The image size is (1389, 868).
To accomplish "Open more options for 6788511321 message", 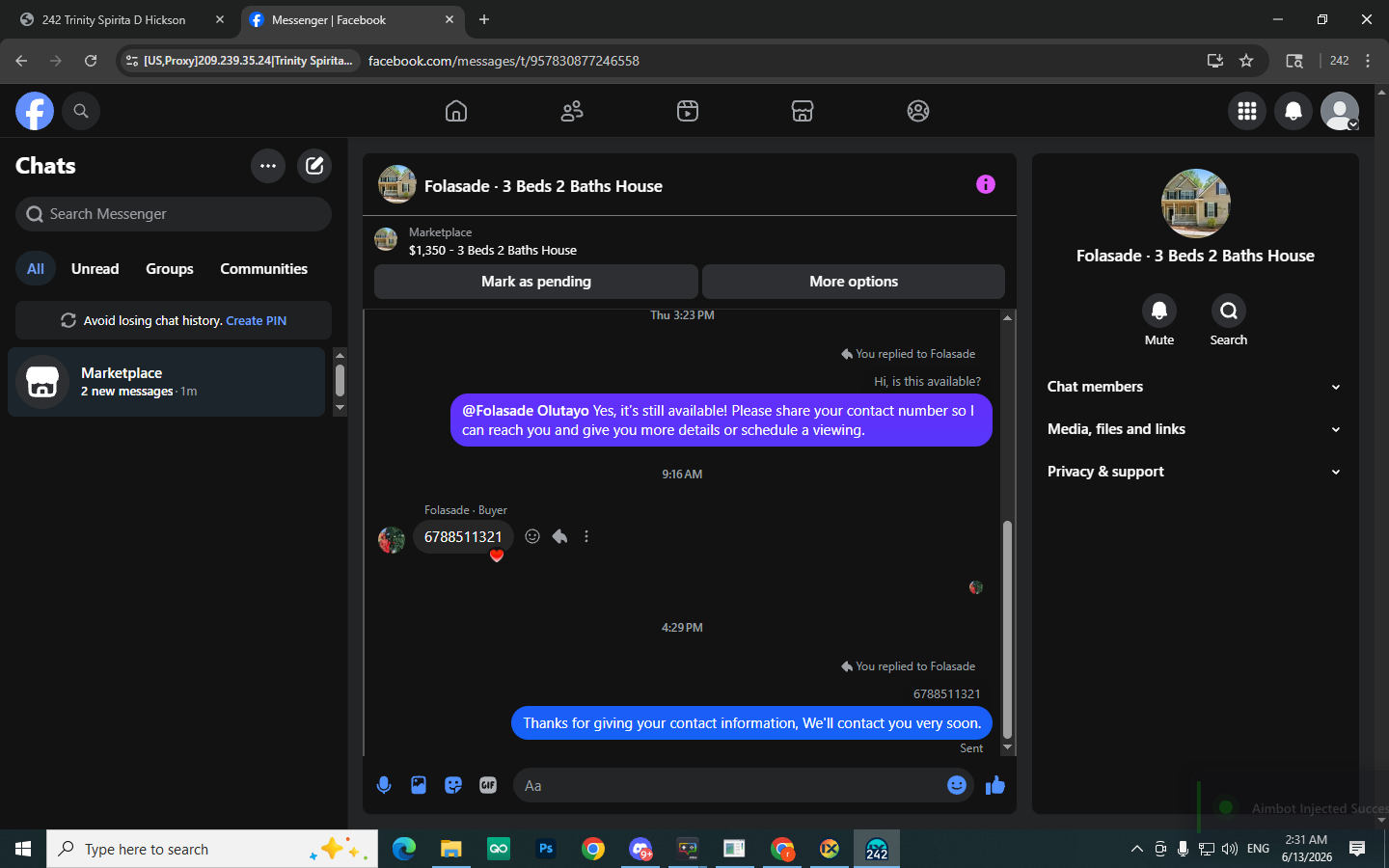I will click(586, 536).
